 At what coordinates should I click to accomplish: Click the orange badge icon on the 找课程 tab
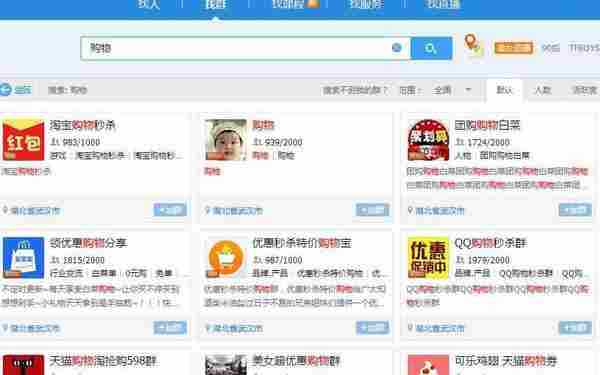[313, 3]
